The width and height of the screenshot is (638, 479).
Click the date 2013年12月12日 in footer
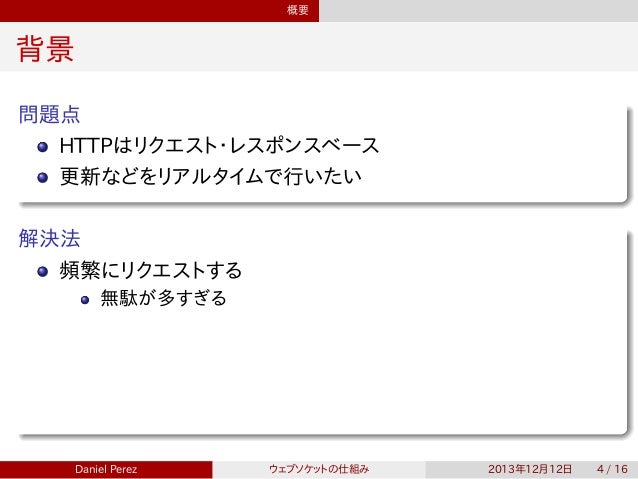point(530,469)
